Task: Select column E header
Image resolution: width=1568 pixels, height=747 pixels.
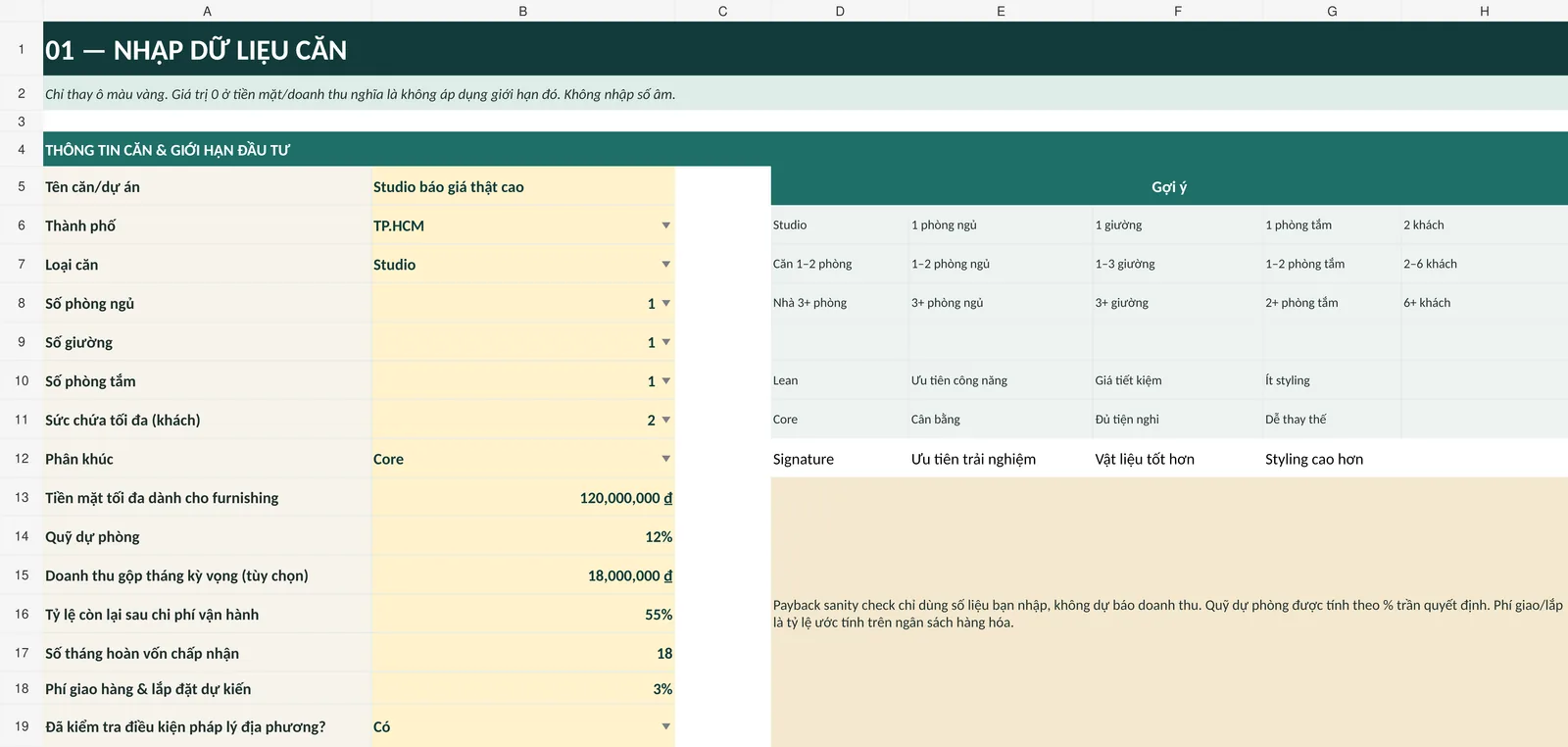Action: pyautogui.click(x=1001, y=11)
